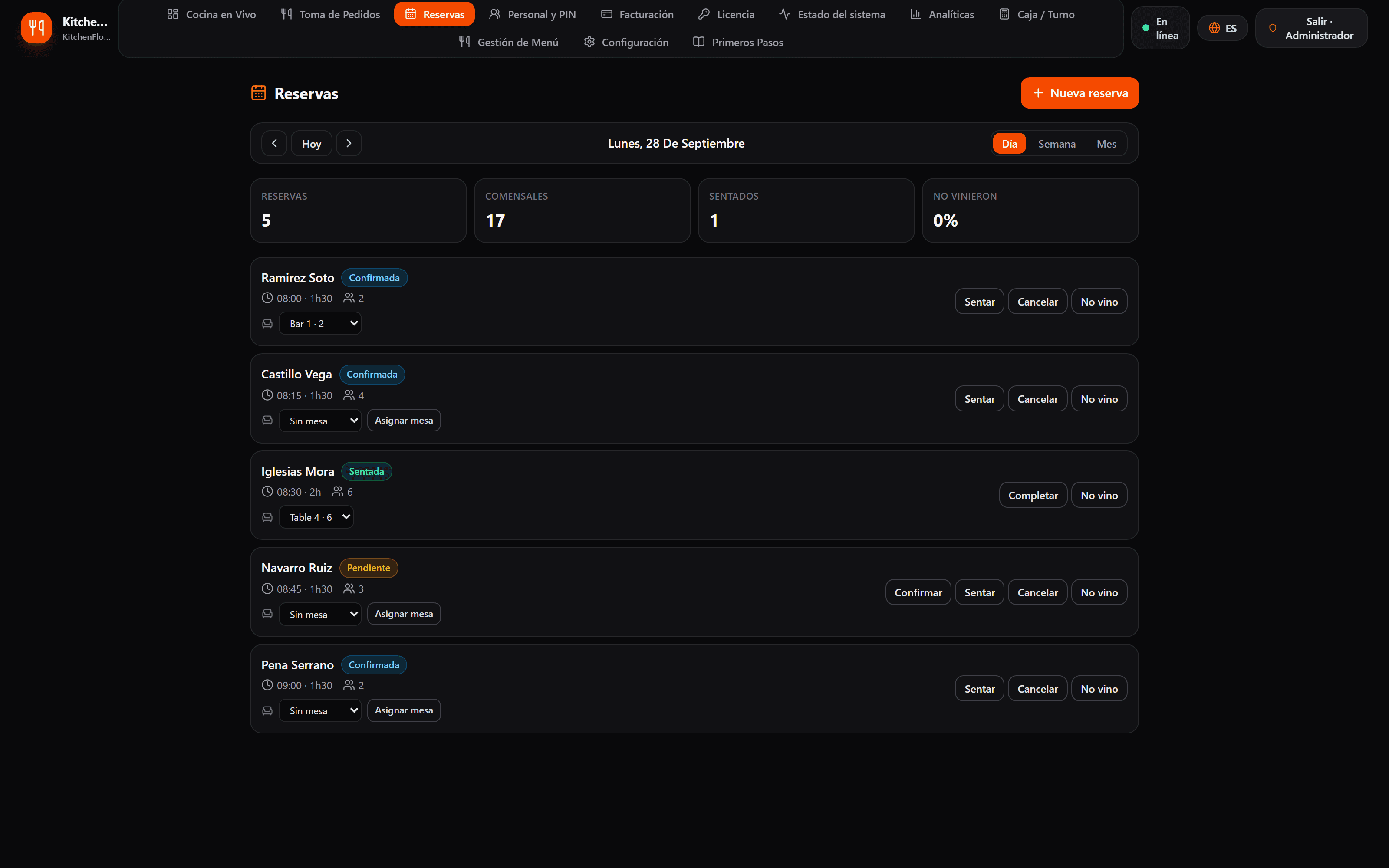The image size is (1389, 868).
Task: Click the globe language icon
Action: pos(1215,28)
